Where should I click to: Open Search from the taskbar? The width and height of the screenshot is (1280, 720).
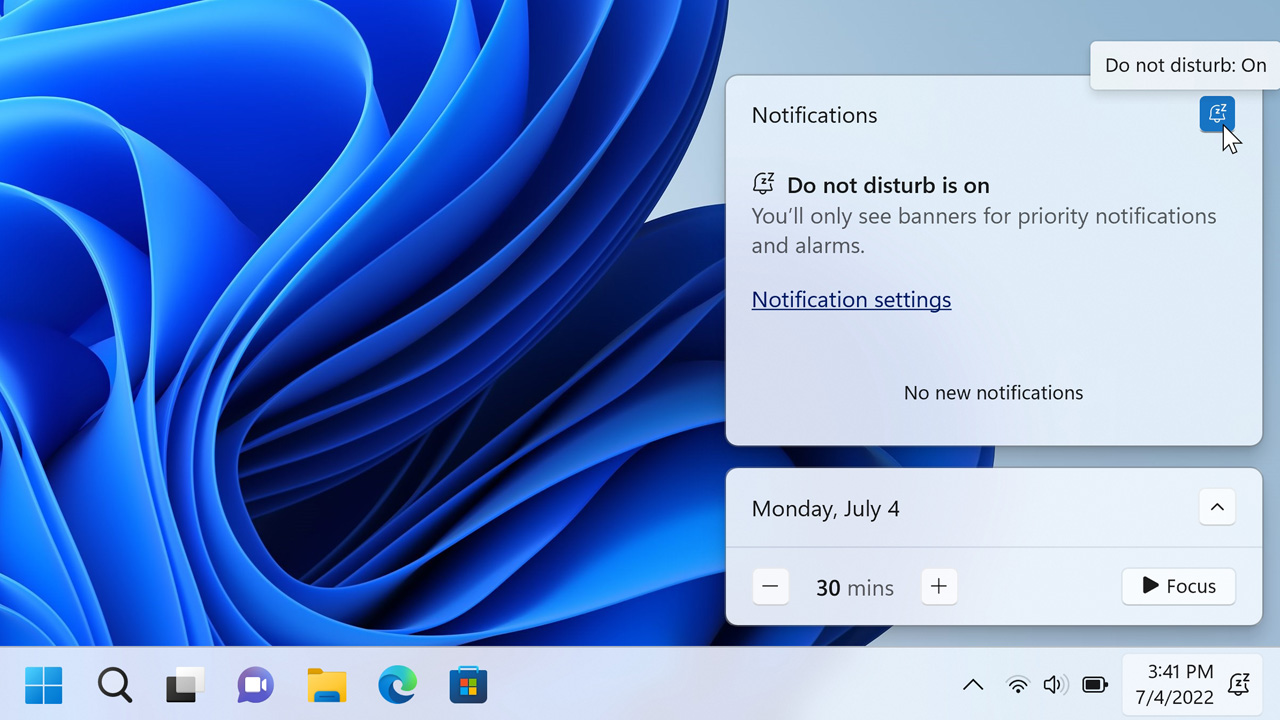(x=114, y=685)
